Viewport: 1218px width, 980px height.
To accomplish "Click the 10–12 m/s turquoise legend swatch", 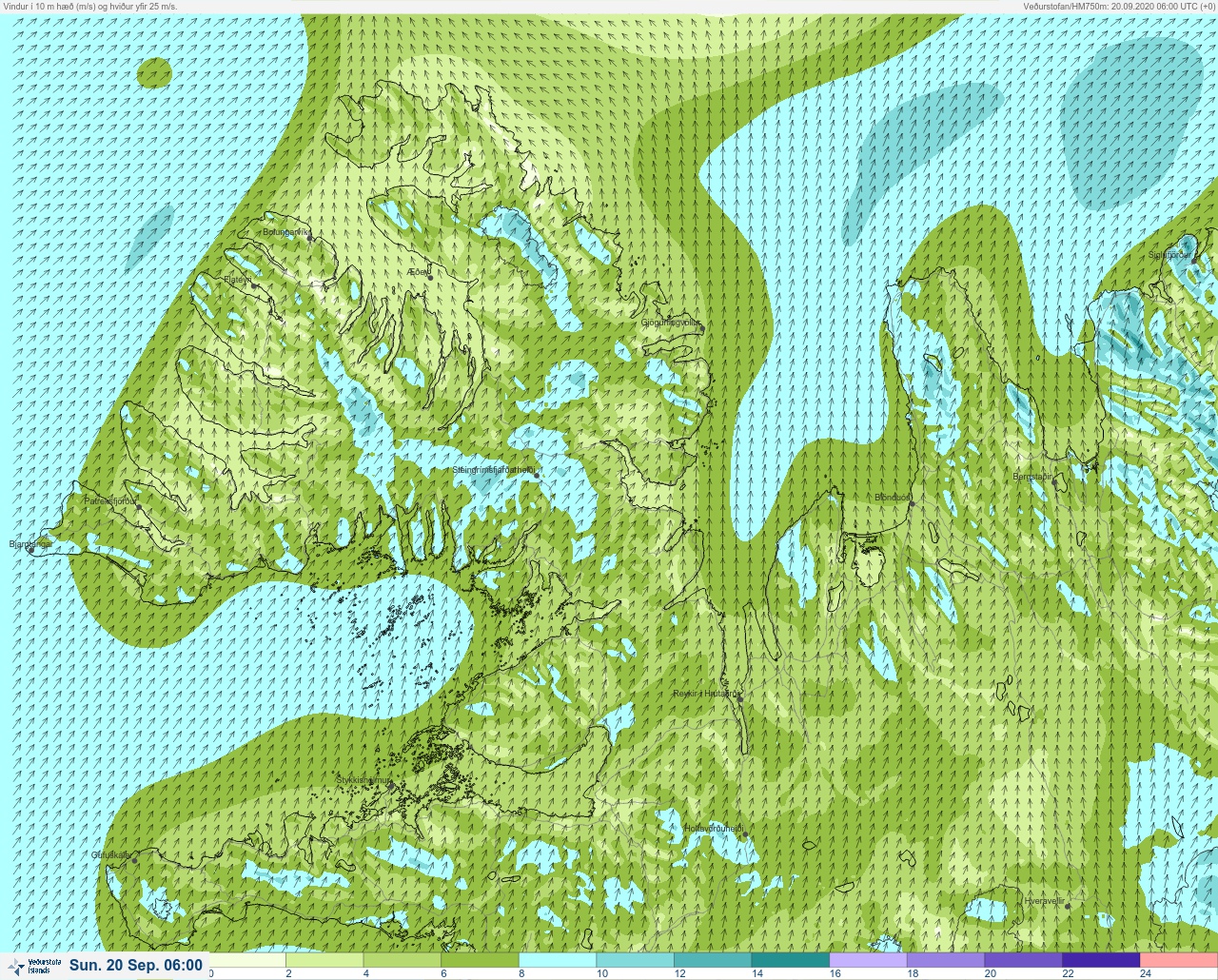I will coord(636,960).
